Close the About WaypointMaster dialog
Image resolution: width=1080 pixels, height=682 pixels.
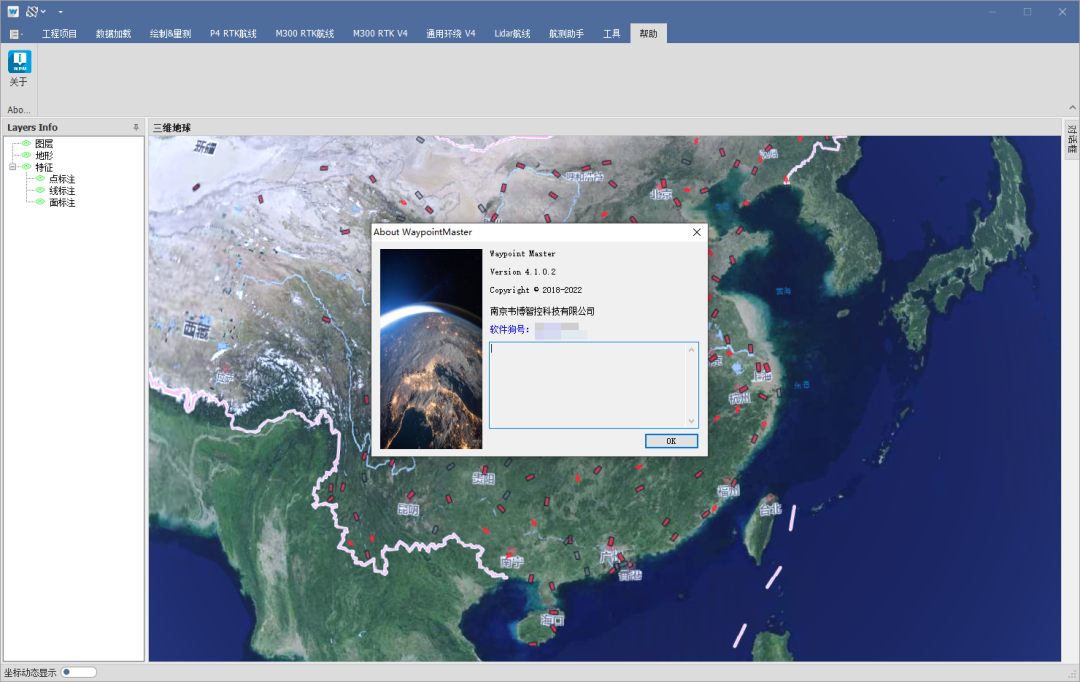click(696, 232)
